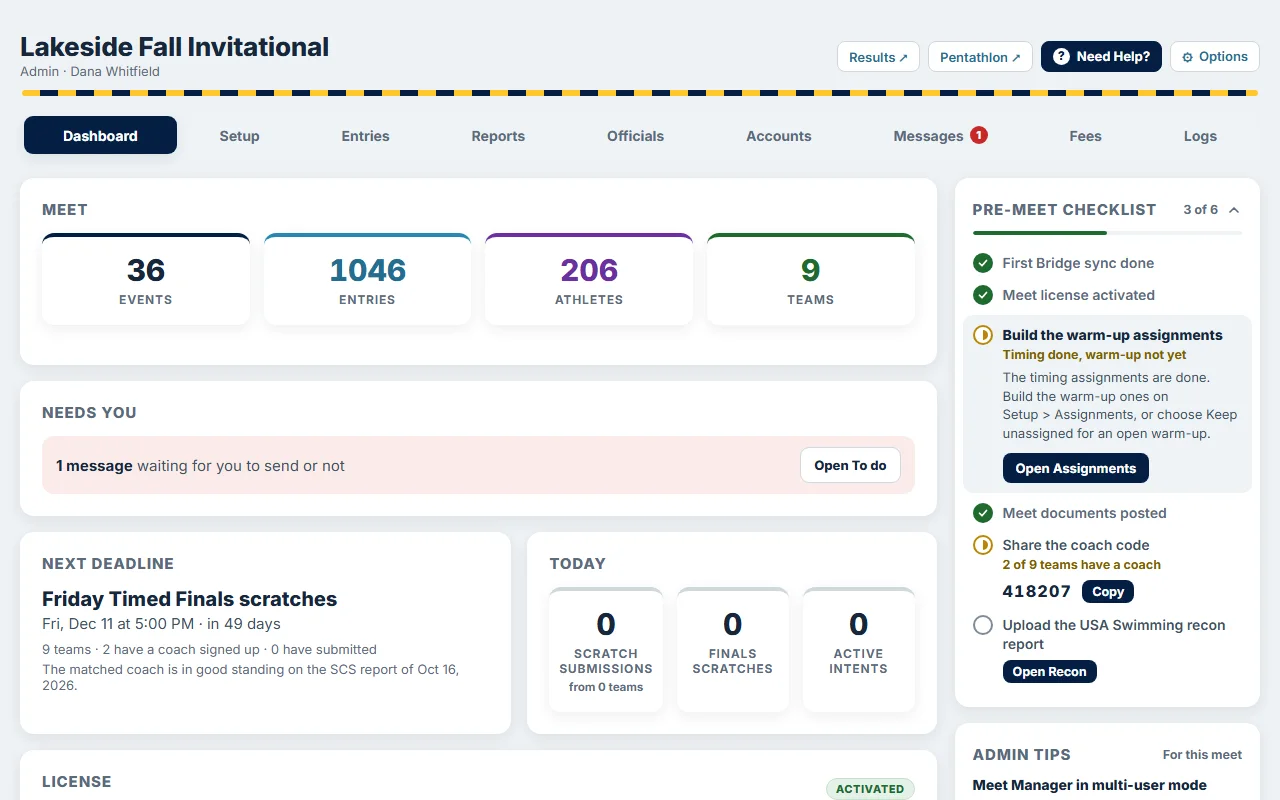Screen dimensions: 1280x800
Task: Click the green check beside Meet documents posted
Action: 983,513
